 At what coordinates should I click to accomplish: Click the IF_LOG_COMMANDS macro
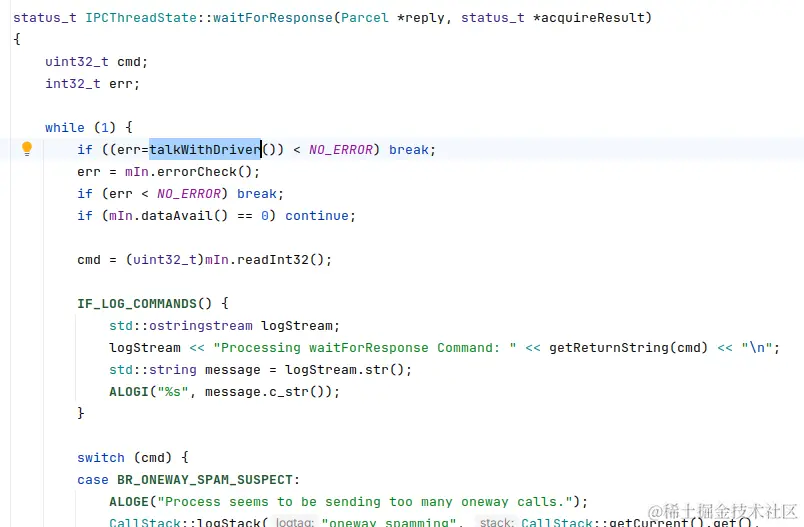pos(137,303)
